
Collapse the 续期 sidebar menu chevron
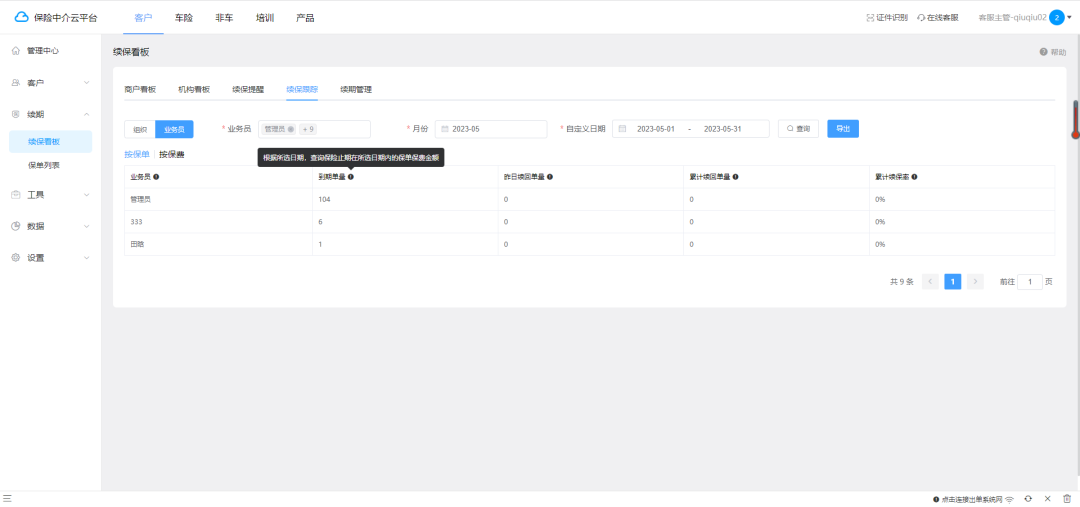click(x=87, y=114)
